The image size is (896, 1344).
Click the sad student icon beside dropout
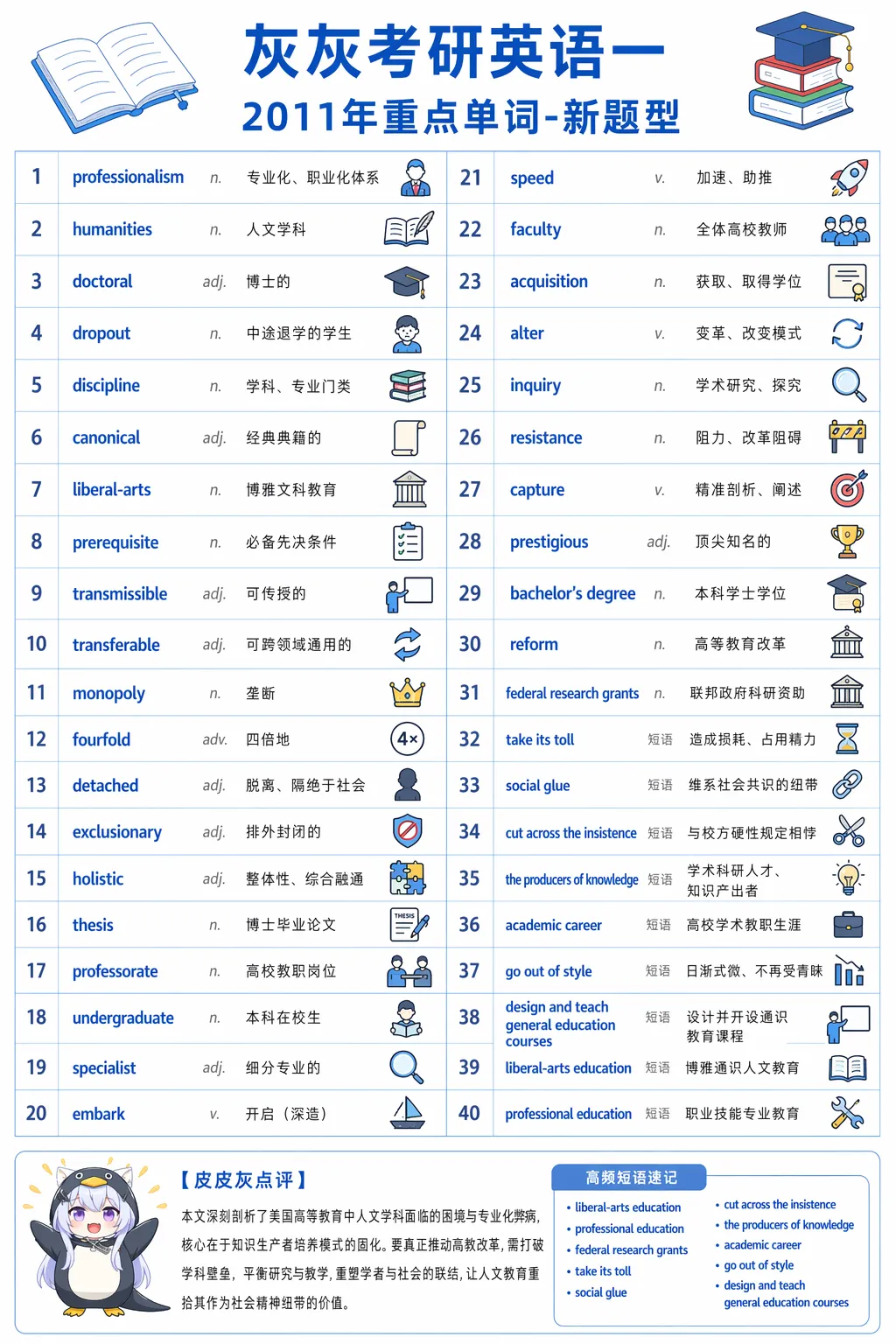pos(407,333)
